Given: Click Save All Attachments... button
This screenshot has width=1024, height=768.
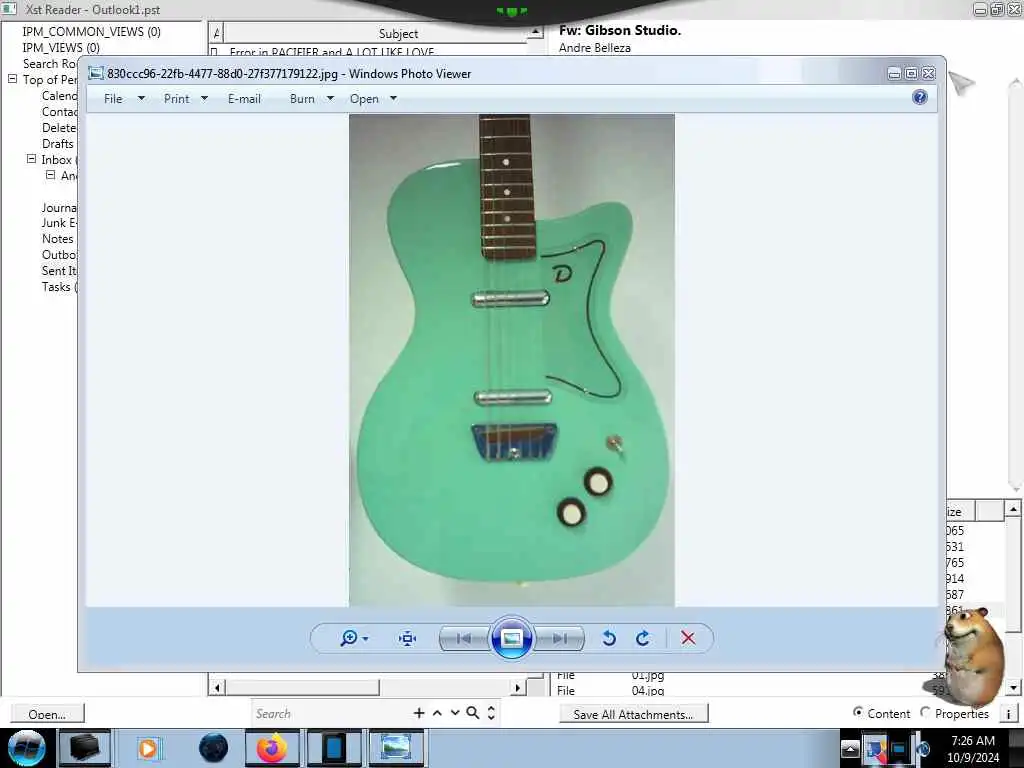Looking at the screenshot, I should pyautogui.click(x=633, y=714).
